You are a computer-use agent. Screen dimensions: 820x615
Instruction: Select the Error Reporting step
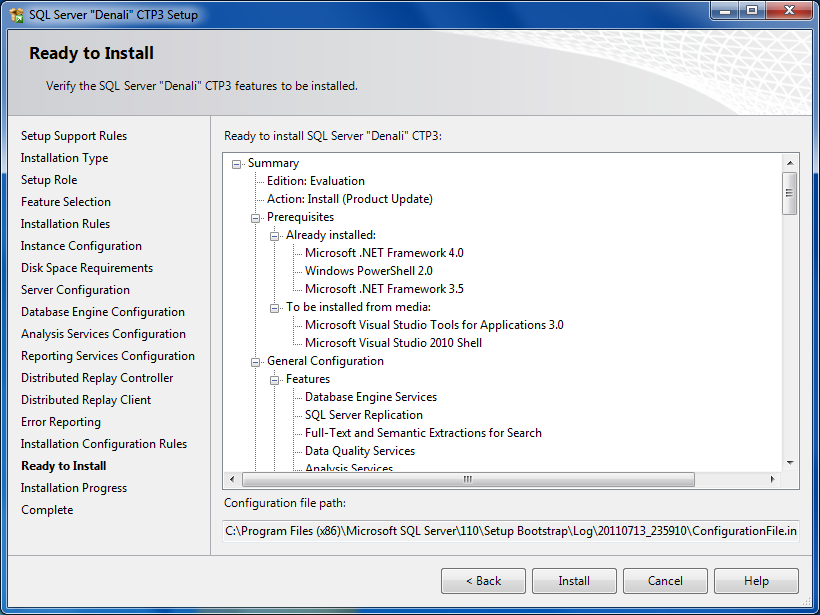click(61, 422)
